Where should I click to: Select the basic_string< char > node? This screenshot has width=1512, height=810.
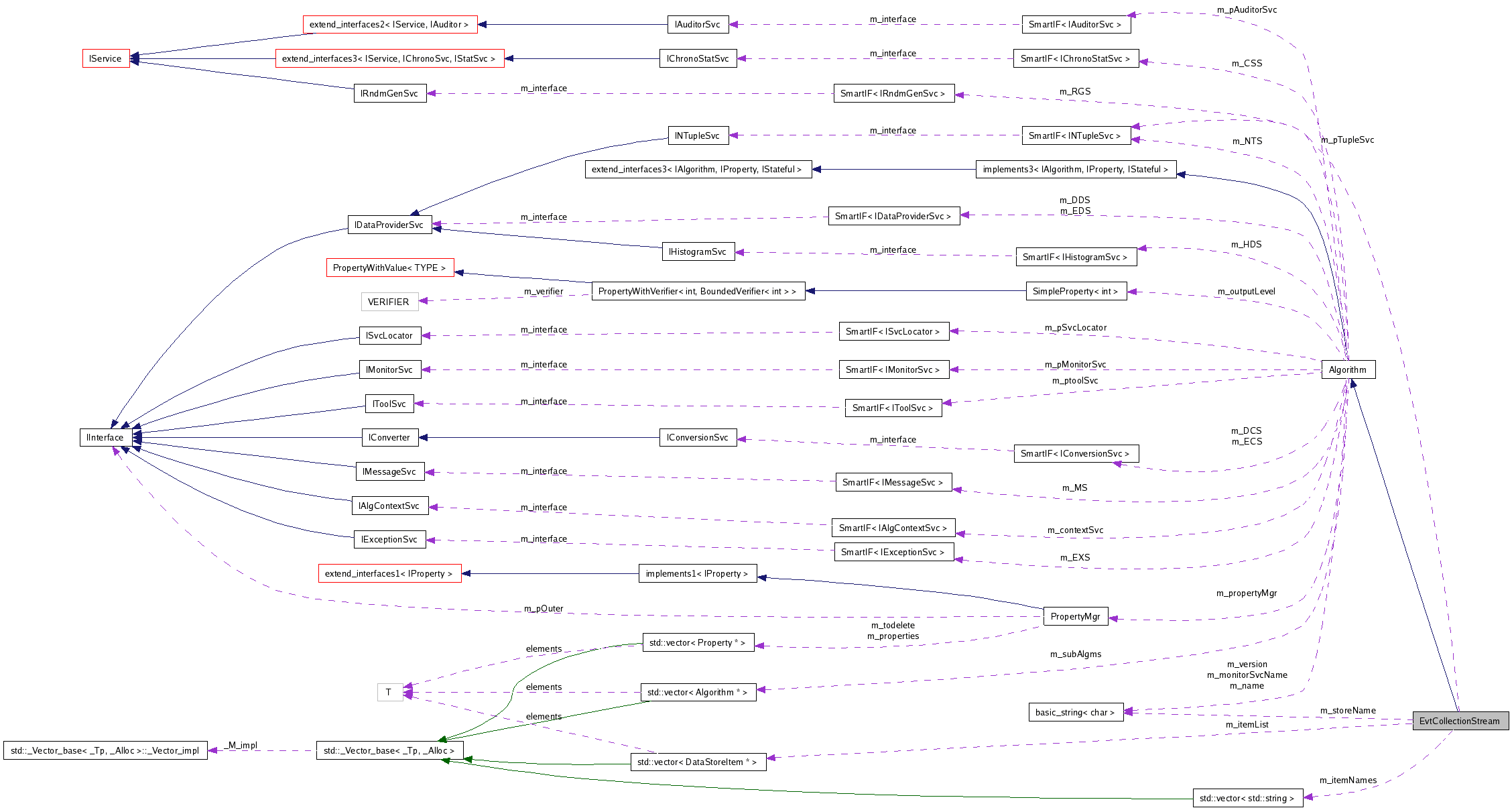(1076, 712)
